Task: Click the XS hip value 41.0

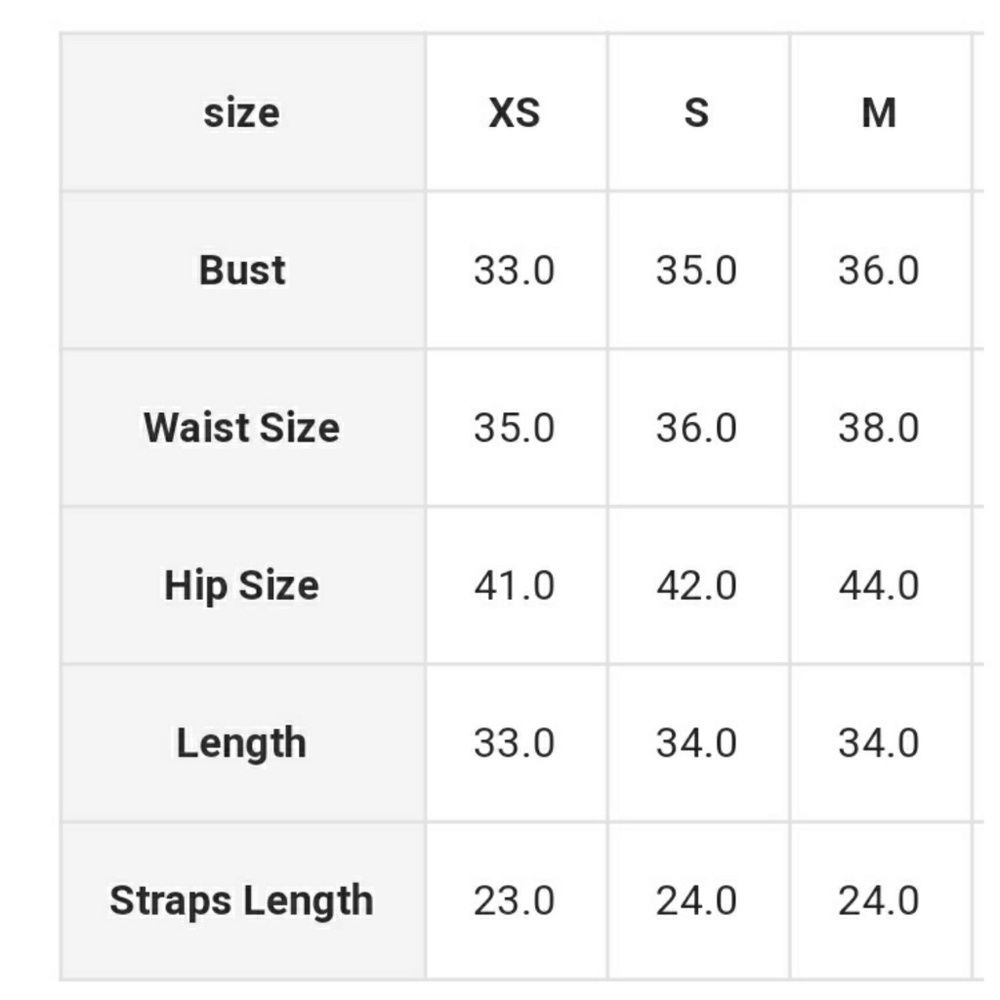Action: [x=514, y=586]
